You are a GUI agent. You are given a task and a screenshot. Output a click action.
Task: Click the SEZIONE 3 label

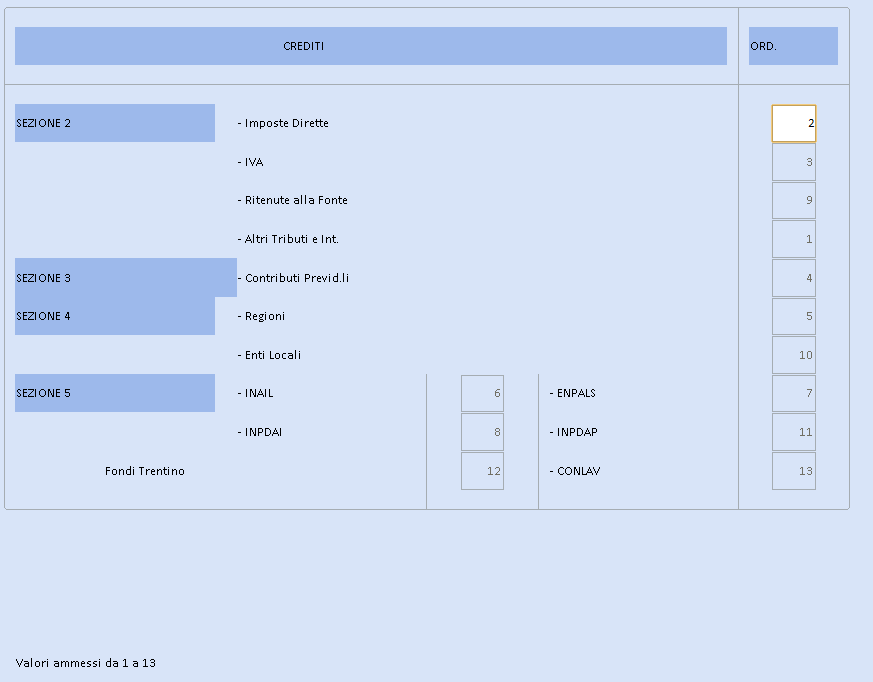coord(126,278)
